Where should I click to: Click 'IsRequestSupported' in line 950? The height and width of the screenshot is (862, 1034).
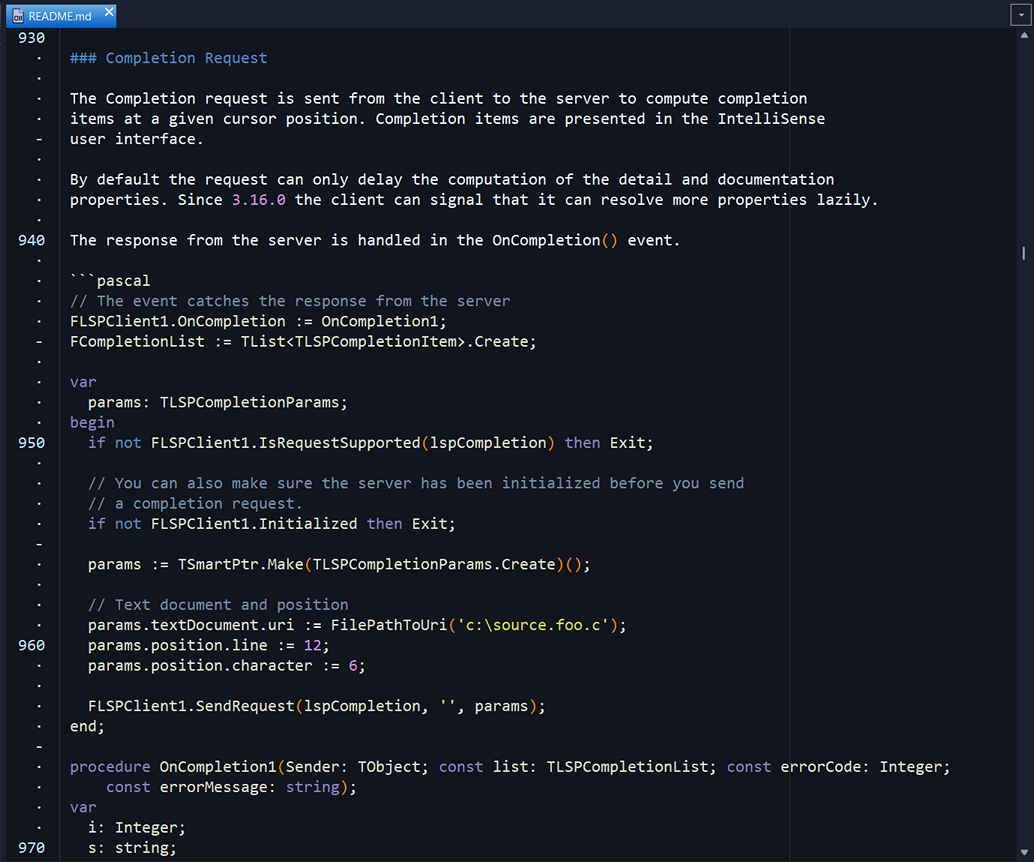339,443
